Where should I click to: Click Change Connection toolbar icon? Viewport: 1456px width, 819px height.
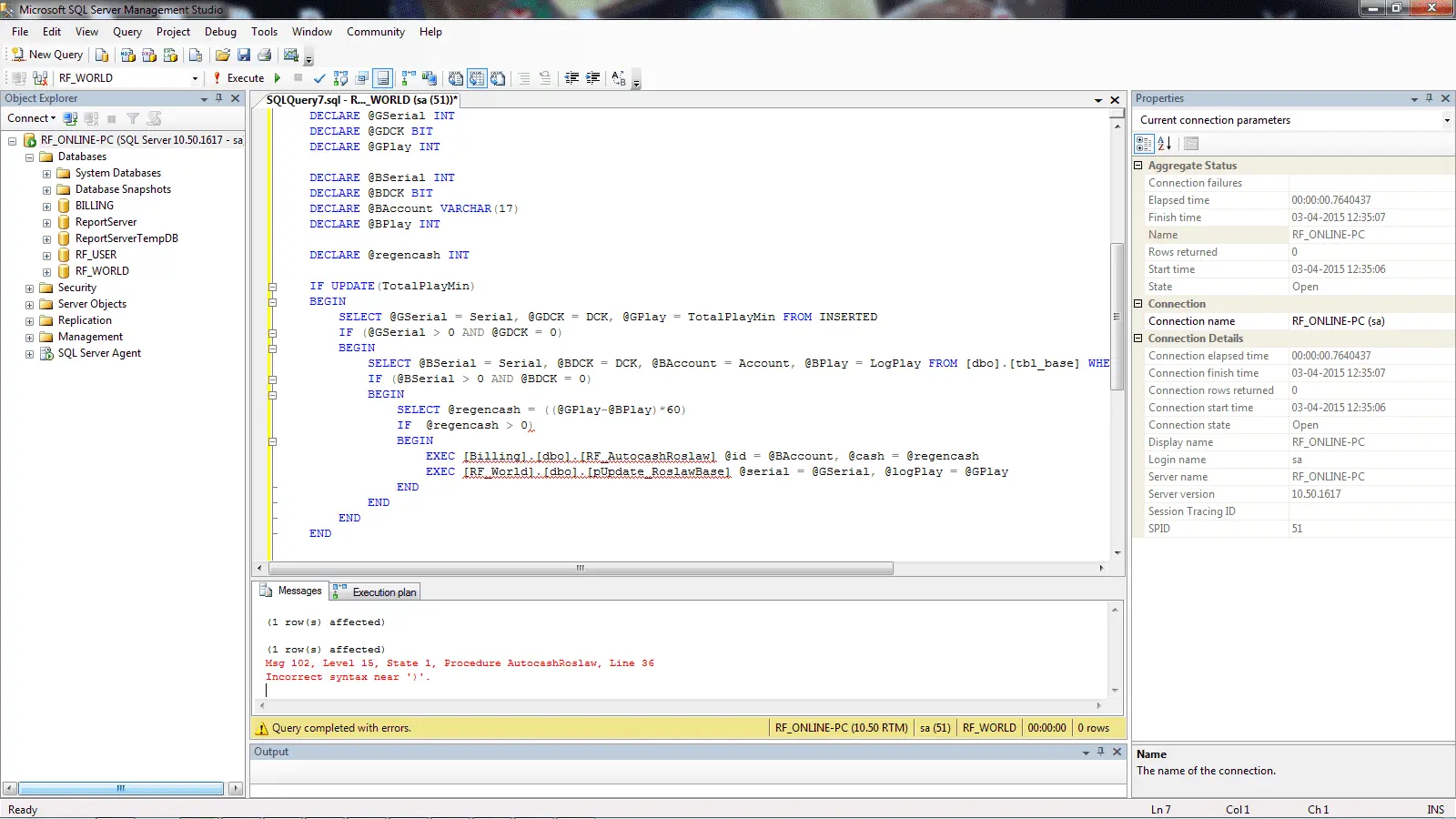[40, 78]
